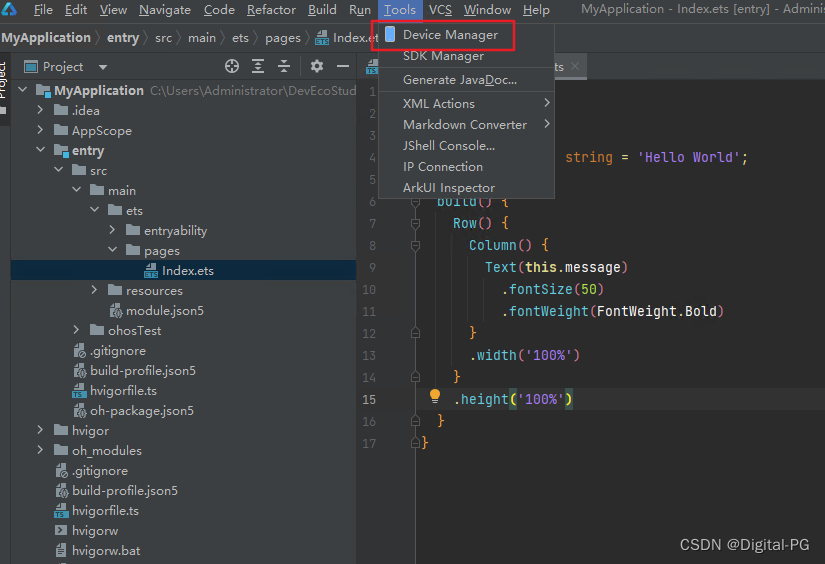Click the Collapse All toolbar icon
This screenshot has width=825, height=564.
tap(284, 66)
